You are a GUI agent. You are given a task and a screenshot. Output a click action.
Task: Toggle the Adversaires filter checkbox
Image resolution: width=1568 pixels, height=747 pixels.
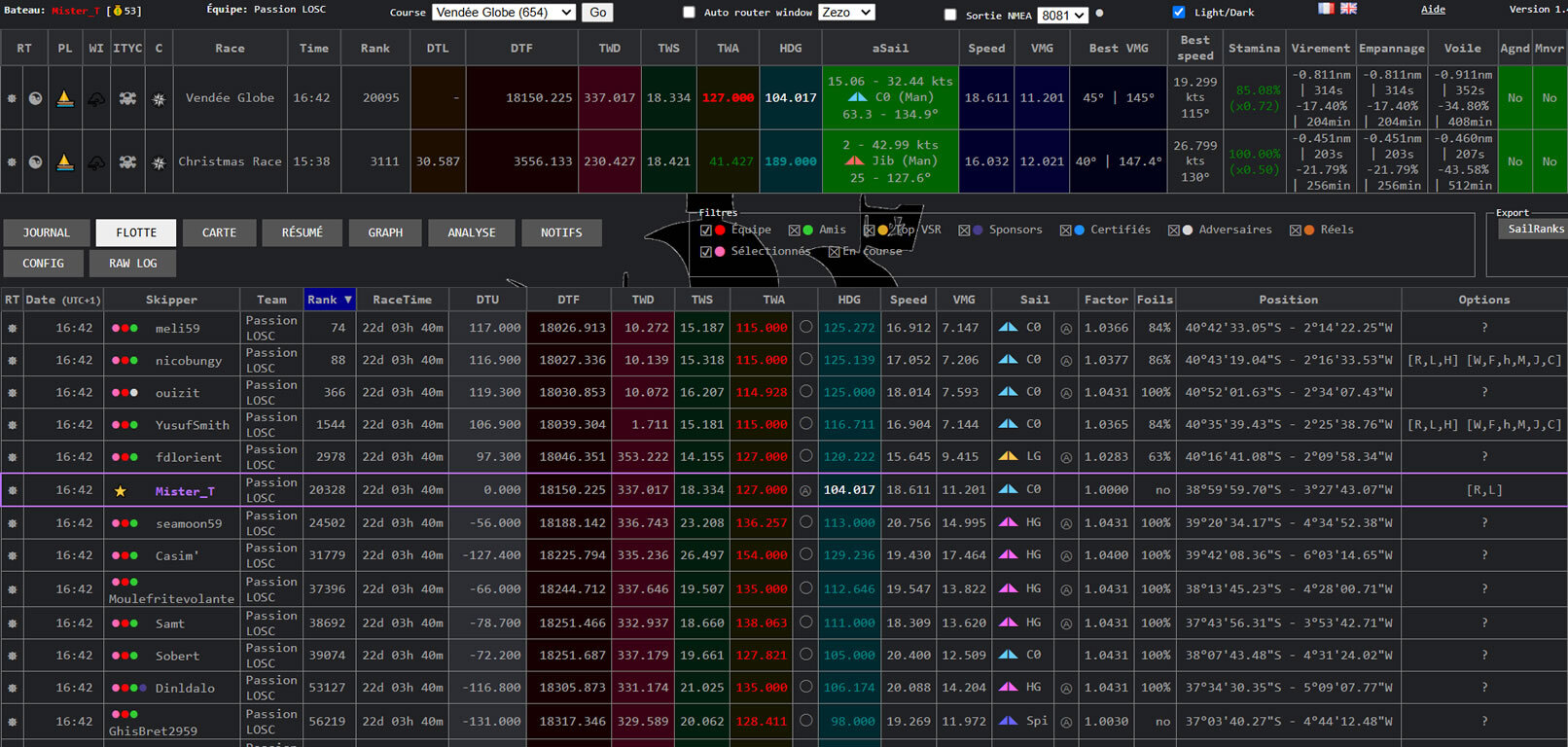1173,231
